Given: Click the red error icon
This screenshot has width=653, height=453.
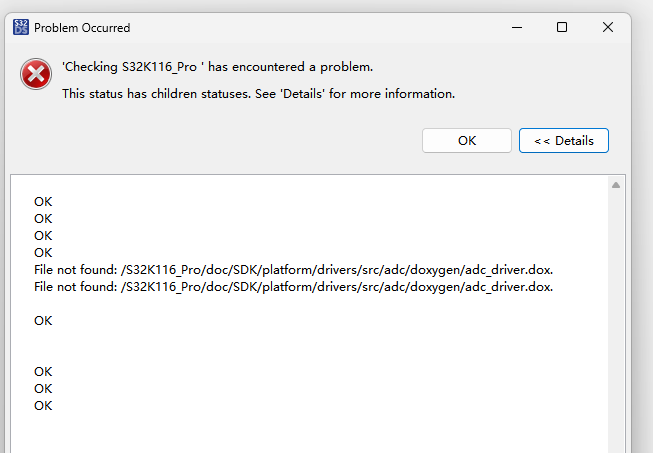Looking at the screenshot, I should (37, 74).
